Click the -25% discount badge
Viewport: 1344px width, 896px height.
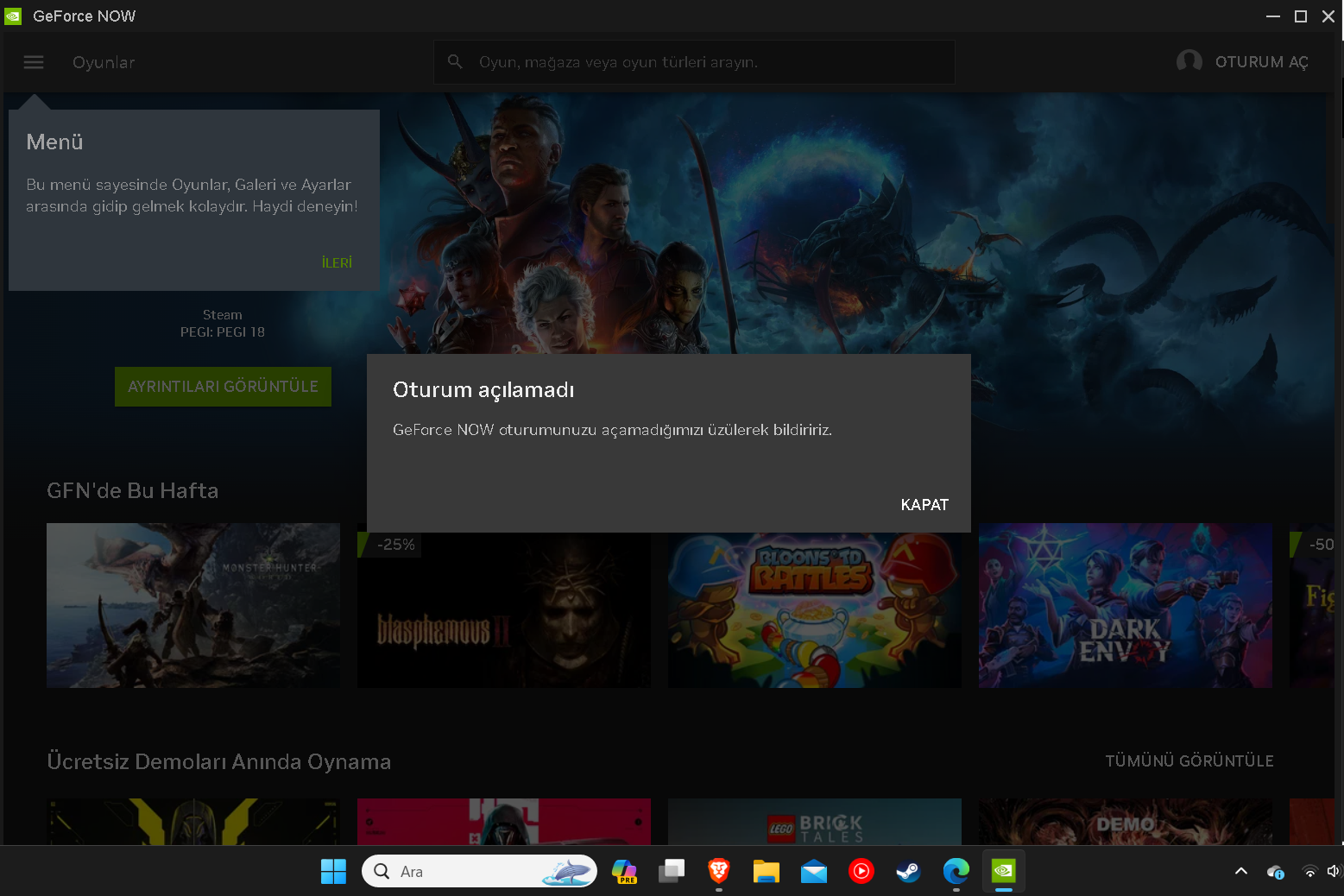pyautogui.click(x=390, y=545)
